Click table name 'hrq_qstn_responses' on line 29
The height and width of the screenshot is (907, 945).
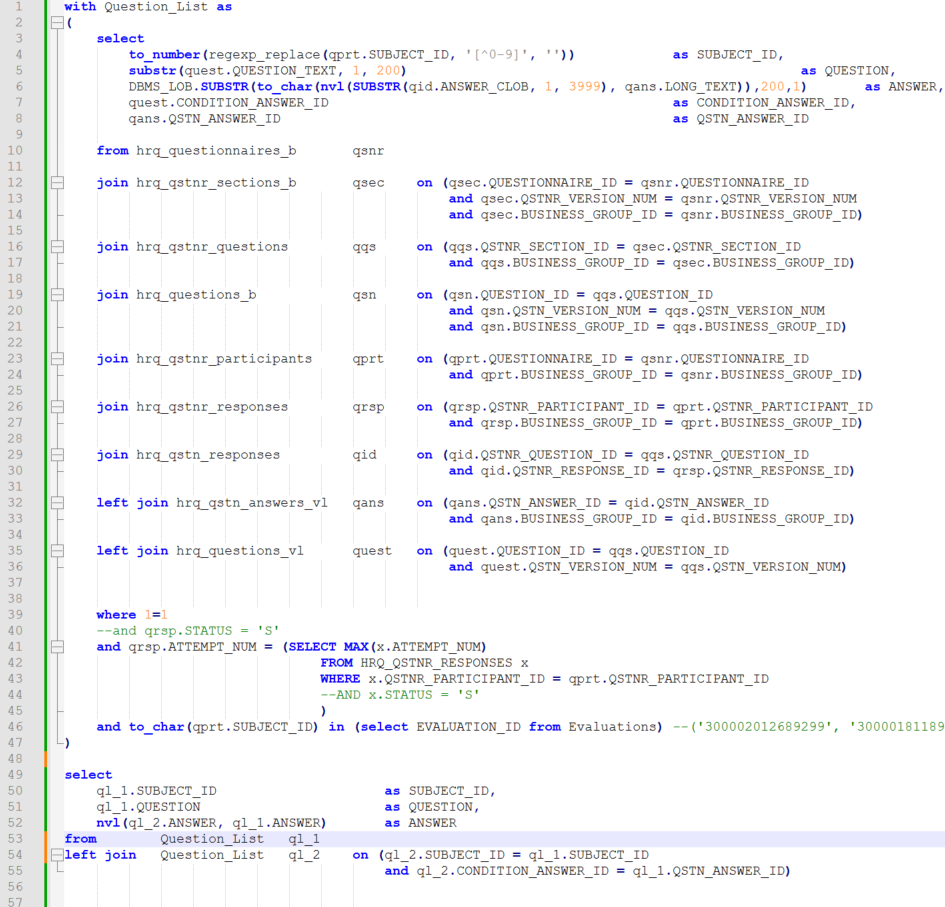[x=209, y=455]
